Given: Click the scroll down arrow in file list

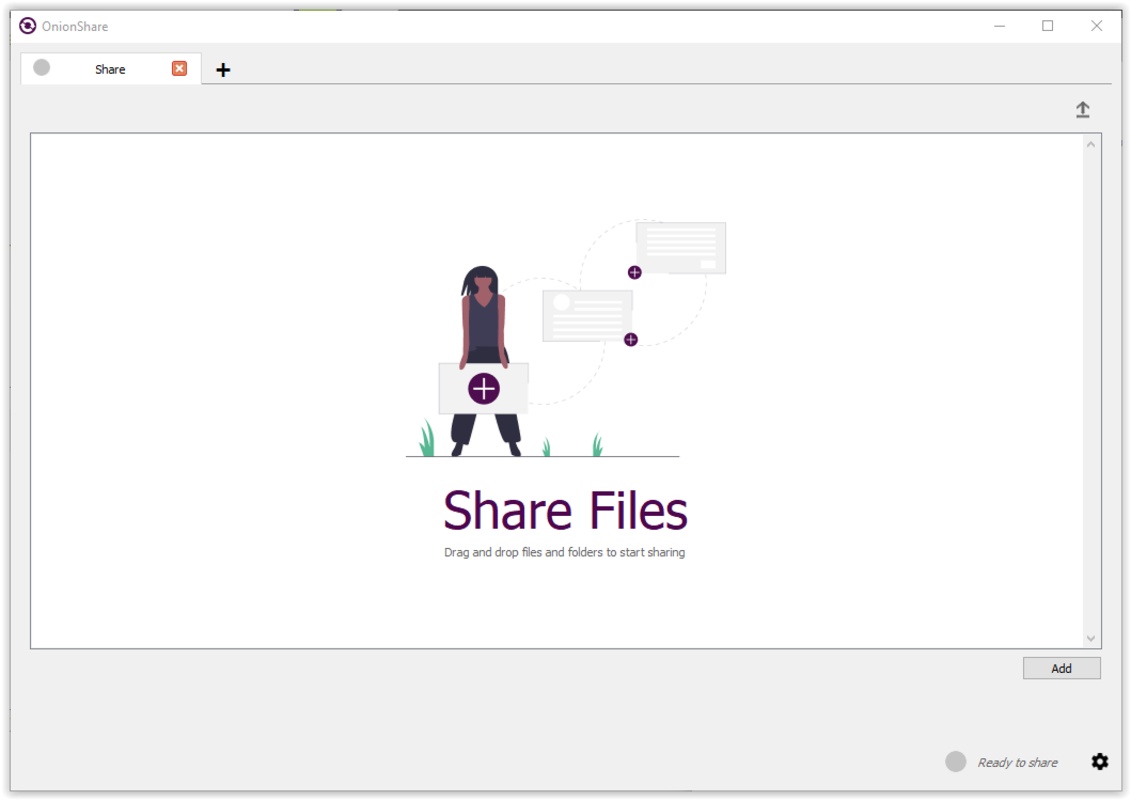Looking at the screenshot, I should click(1090, 638).
